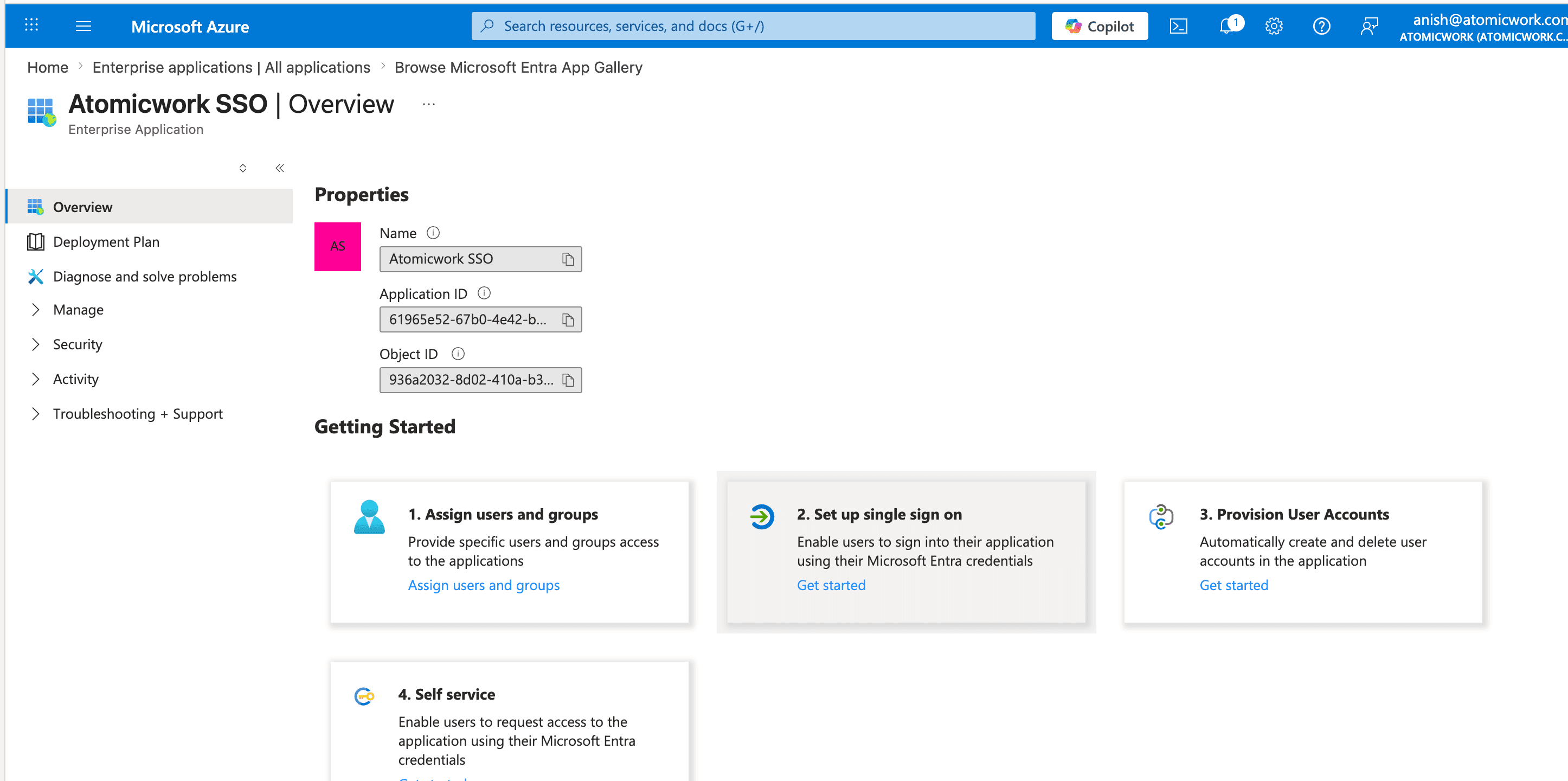Open the more options ellipsis beside Overview
The image size is (1568, 781).
[428, 104]
